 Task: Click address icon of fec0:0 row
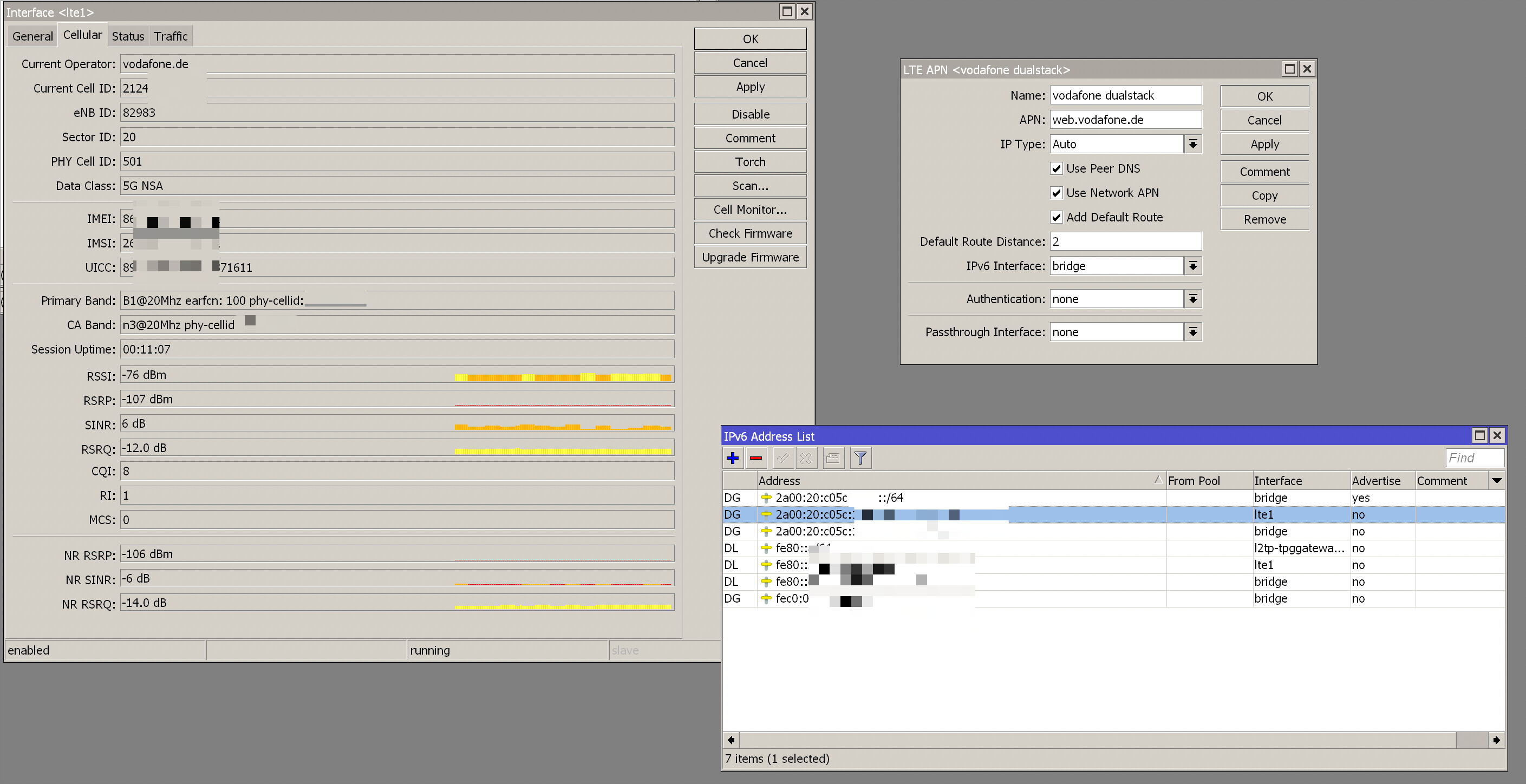pos(766,599)
